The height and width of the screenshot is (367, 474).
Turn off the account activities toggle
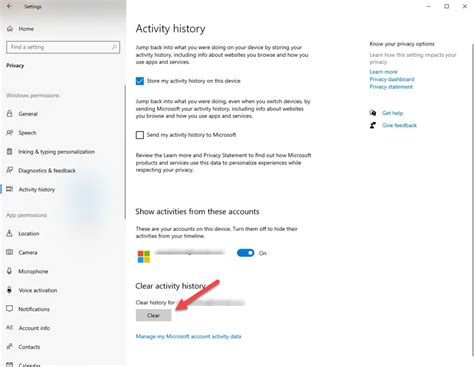246,253
